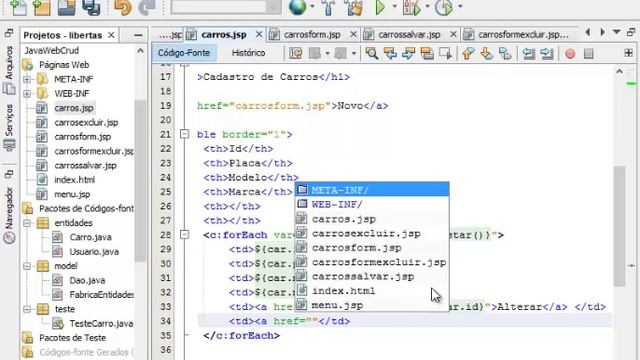The width and height of the screenshot is (640, 360).
Task: Open the browser globe dropdown arrow
Action: point(312,6)
